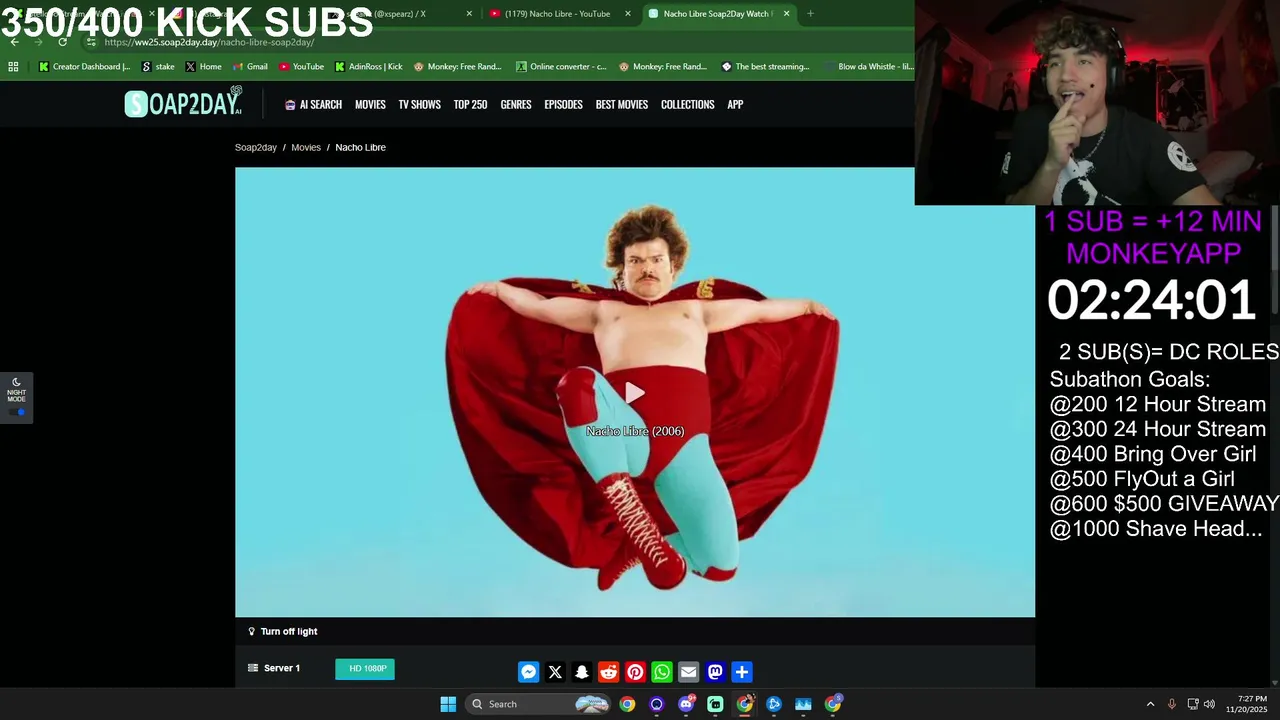Open AdinRoss Kick bookmark
The height and width of the screenshot is (720, 1280).
[x=368, y=67]
